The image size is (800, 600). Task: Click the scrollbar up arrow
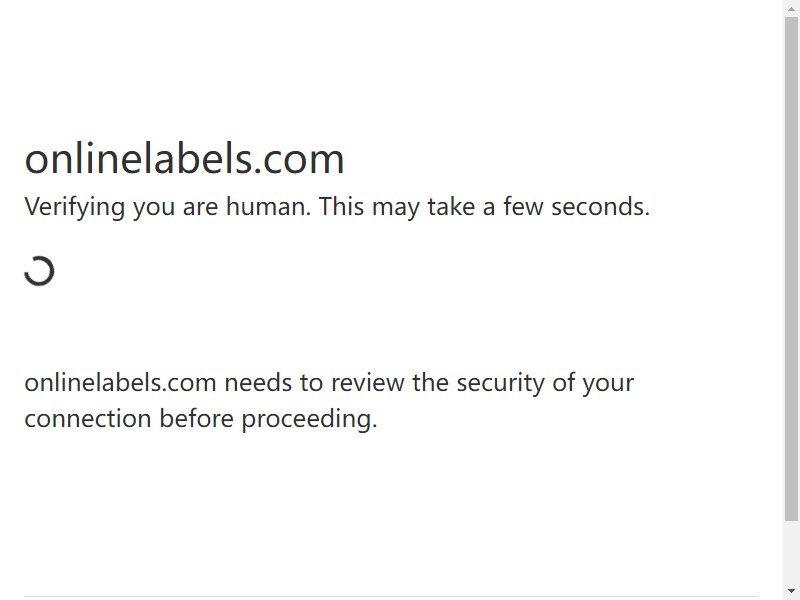[791, 8]
